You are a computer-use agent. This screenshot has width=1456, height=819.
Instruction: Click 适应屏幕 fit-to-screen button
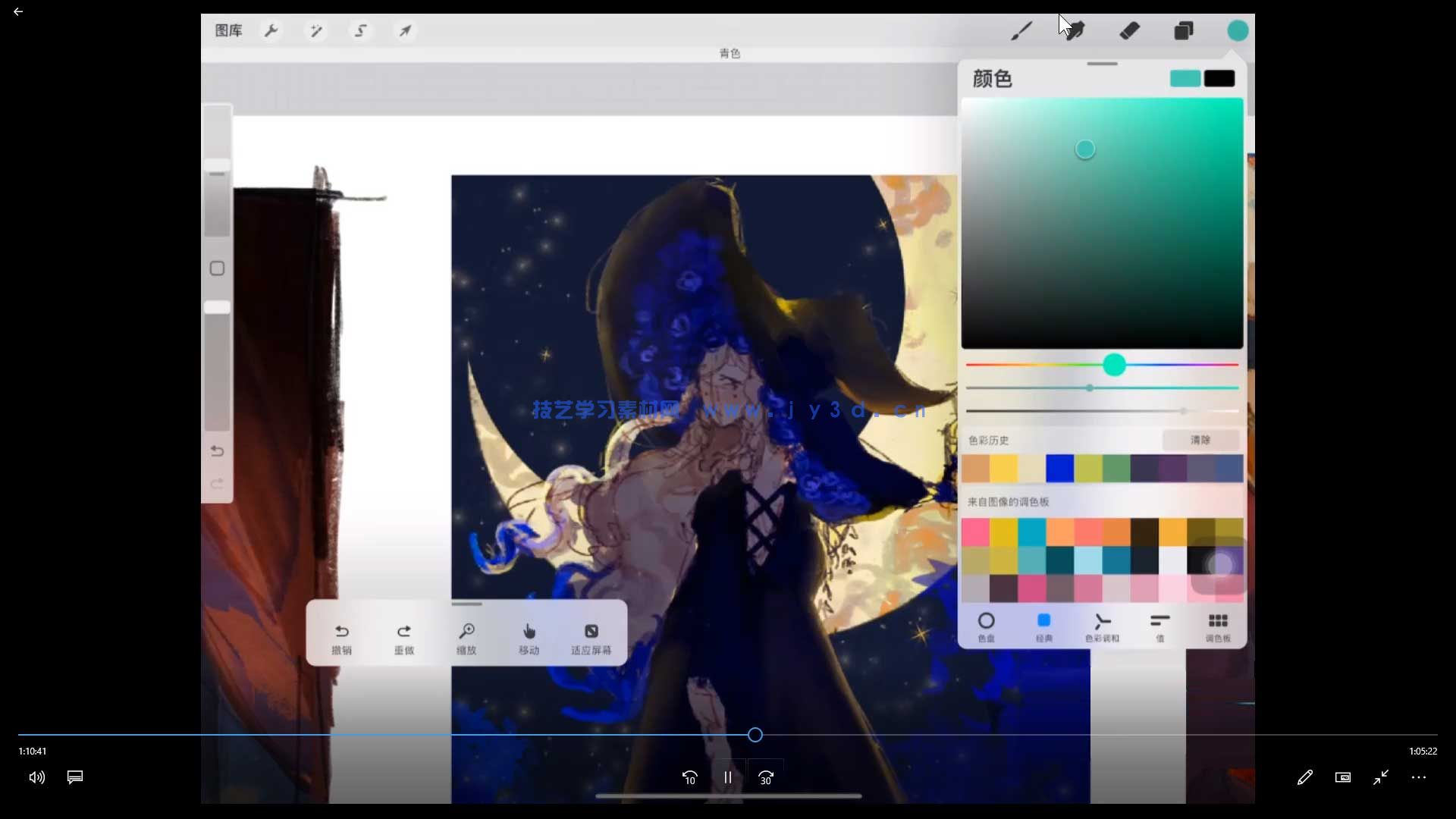click(591, 639)
